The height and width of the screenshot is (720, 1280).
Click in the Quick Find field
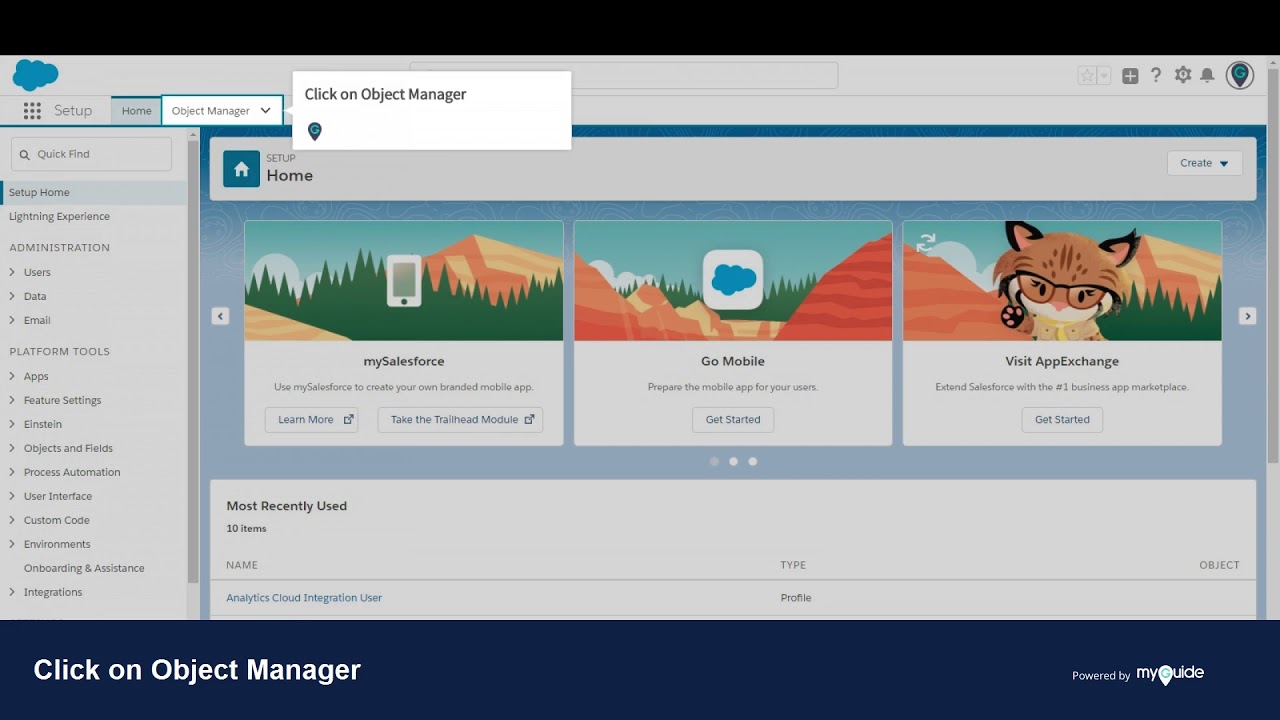coord(91,154)
